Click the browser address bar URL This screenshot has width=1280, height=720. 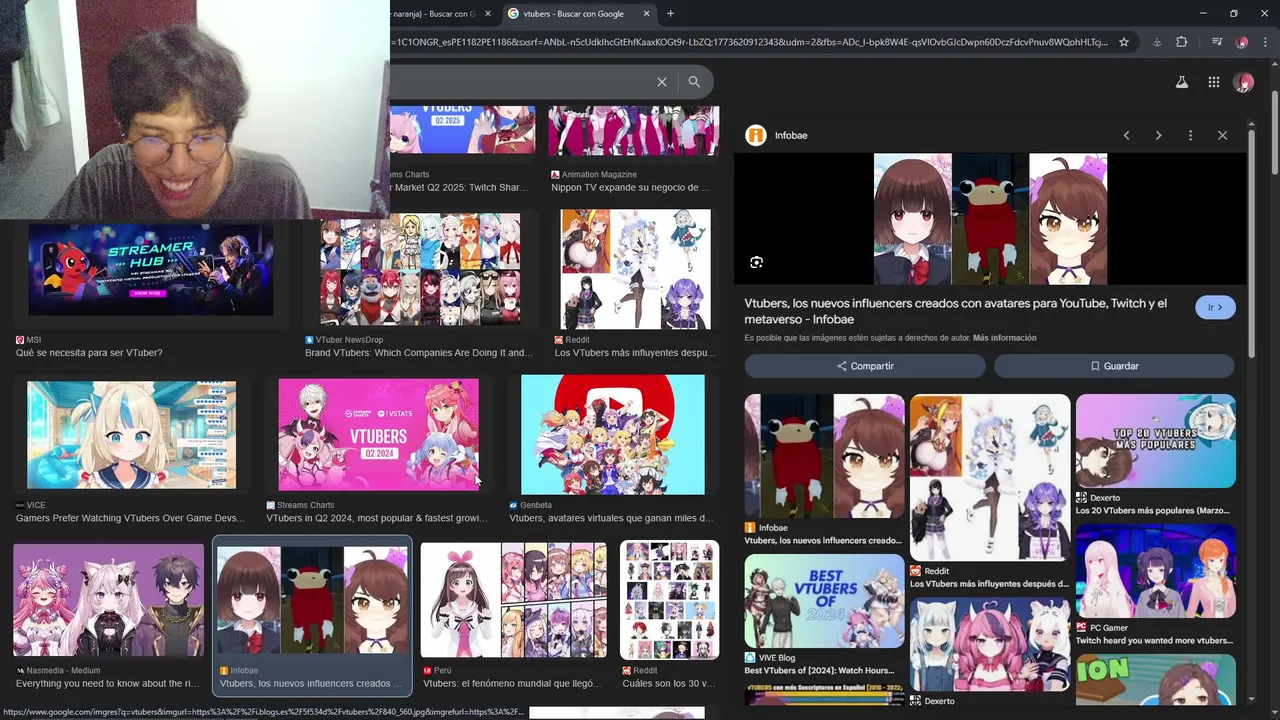coord(750,42)
